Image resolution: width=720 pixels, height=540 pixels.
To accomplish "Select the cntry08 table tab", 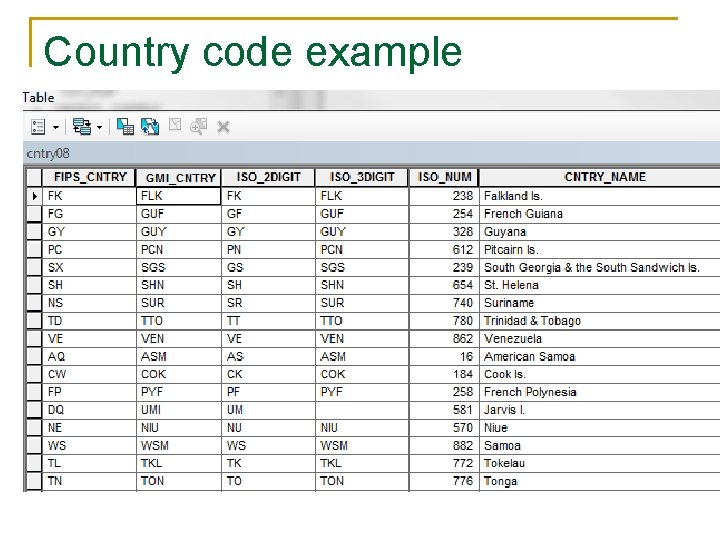I will click(48, 153).
